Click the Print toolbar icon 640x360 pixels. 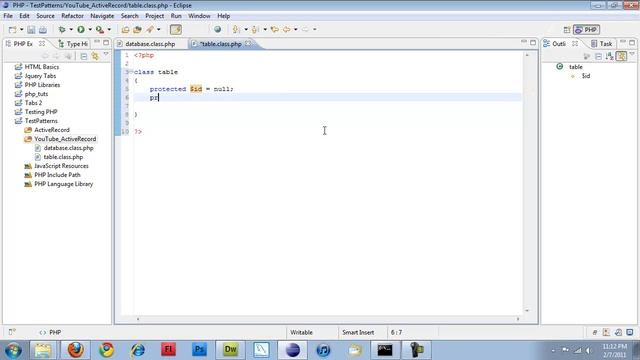tap(42, 30)
